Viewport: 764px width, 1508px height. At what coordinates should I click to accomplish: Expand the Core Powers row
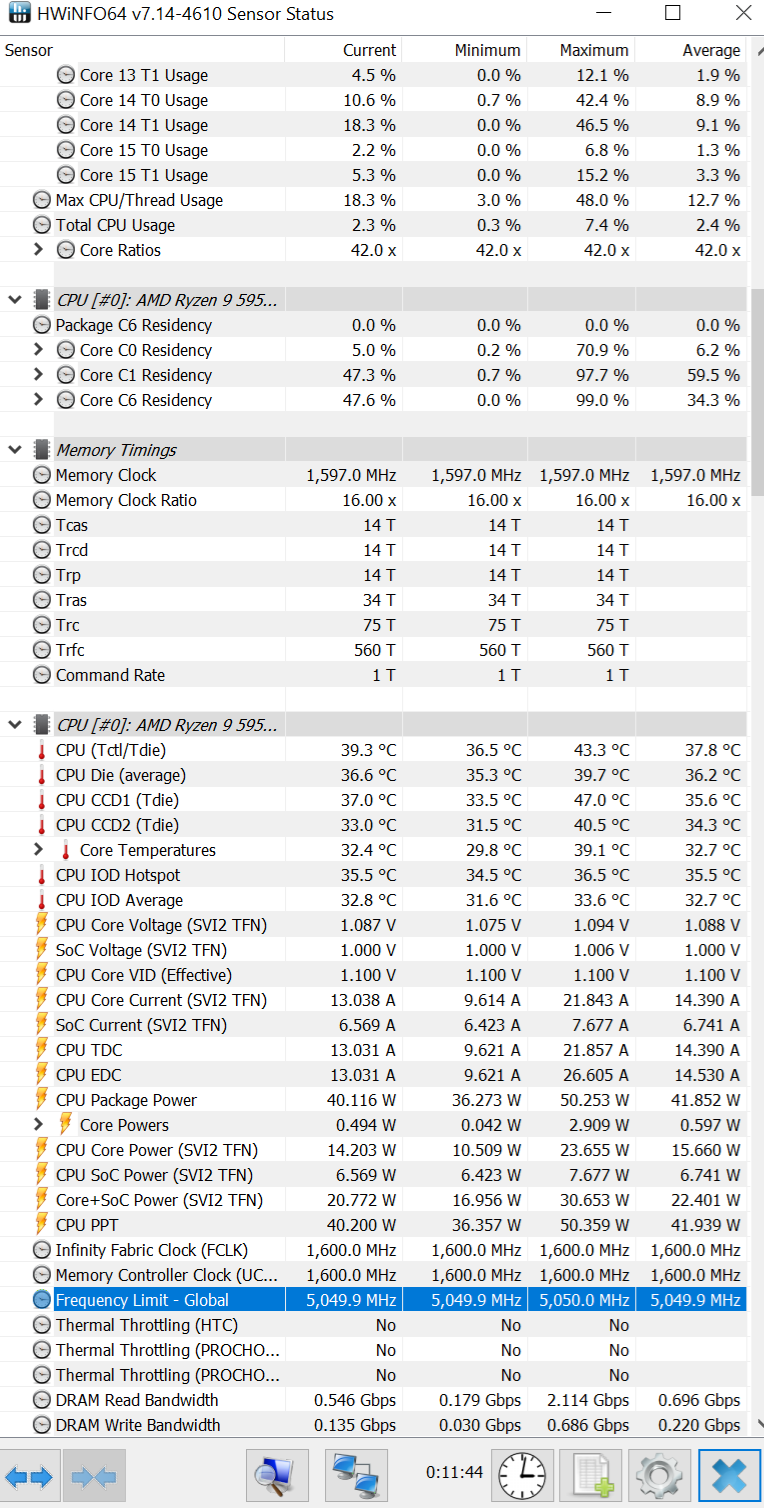(x=38, y=1125)
